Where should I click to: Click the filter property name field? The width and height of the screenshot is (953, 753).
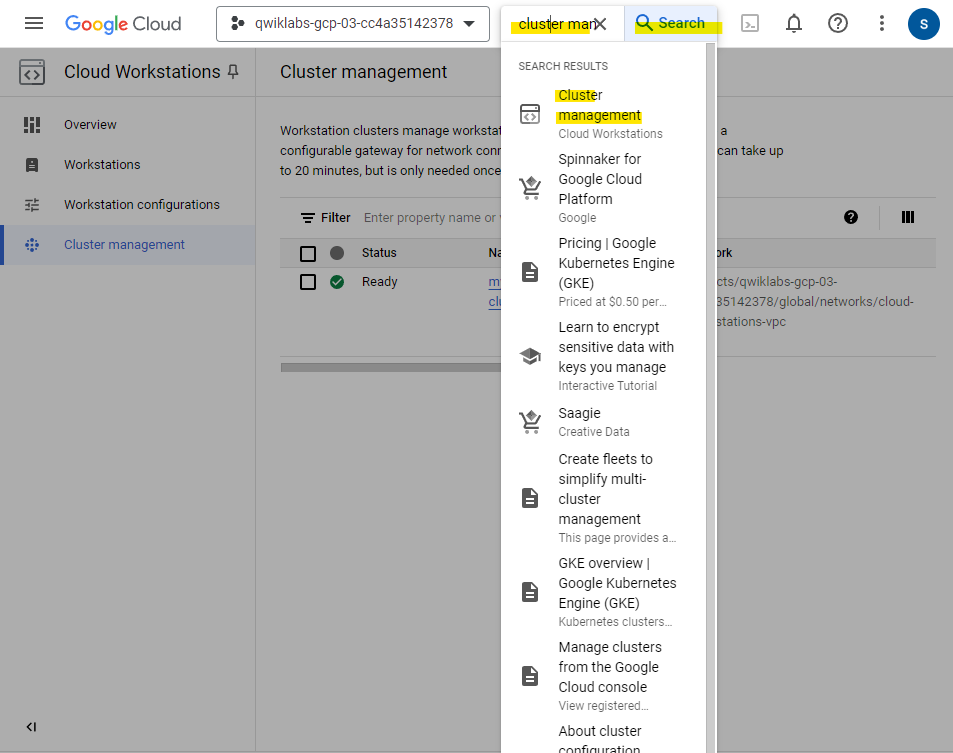(x=432, y=218)
